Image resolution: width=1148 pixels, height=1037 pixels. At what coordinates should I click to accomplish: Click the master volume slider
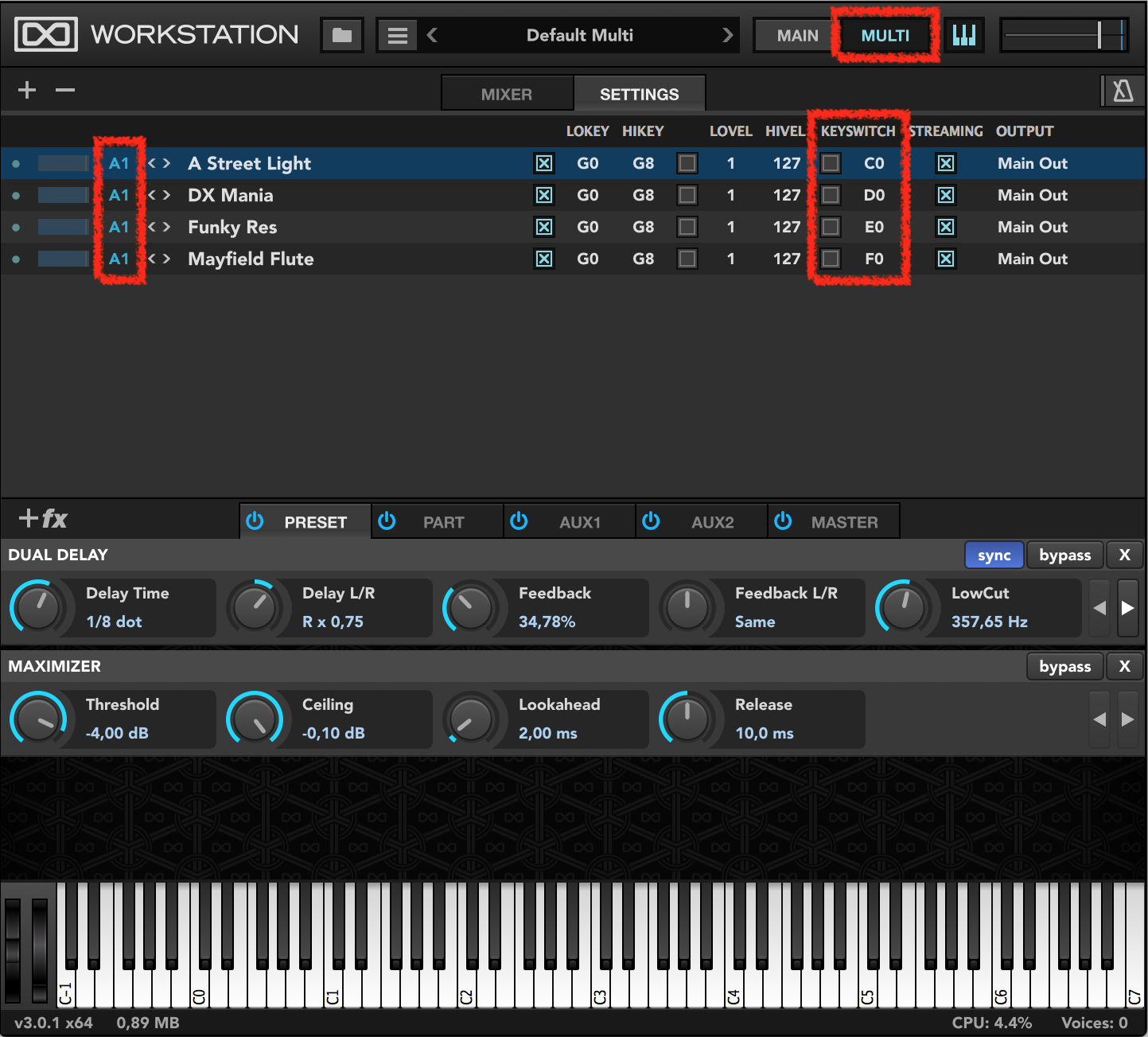pos(1064,35)
